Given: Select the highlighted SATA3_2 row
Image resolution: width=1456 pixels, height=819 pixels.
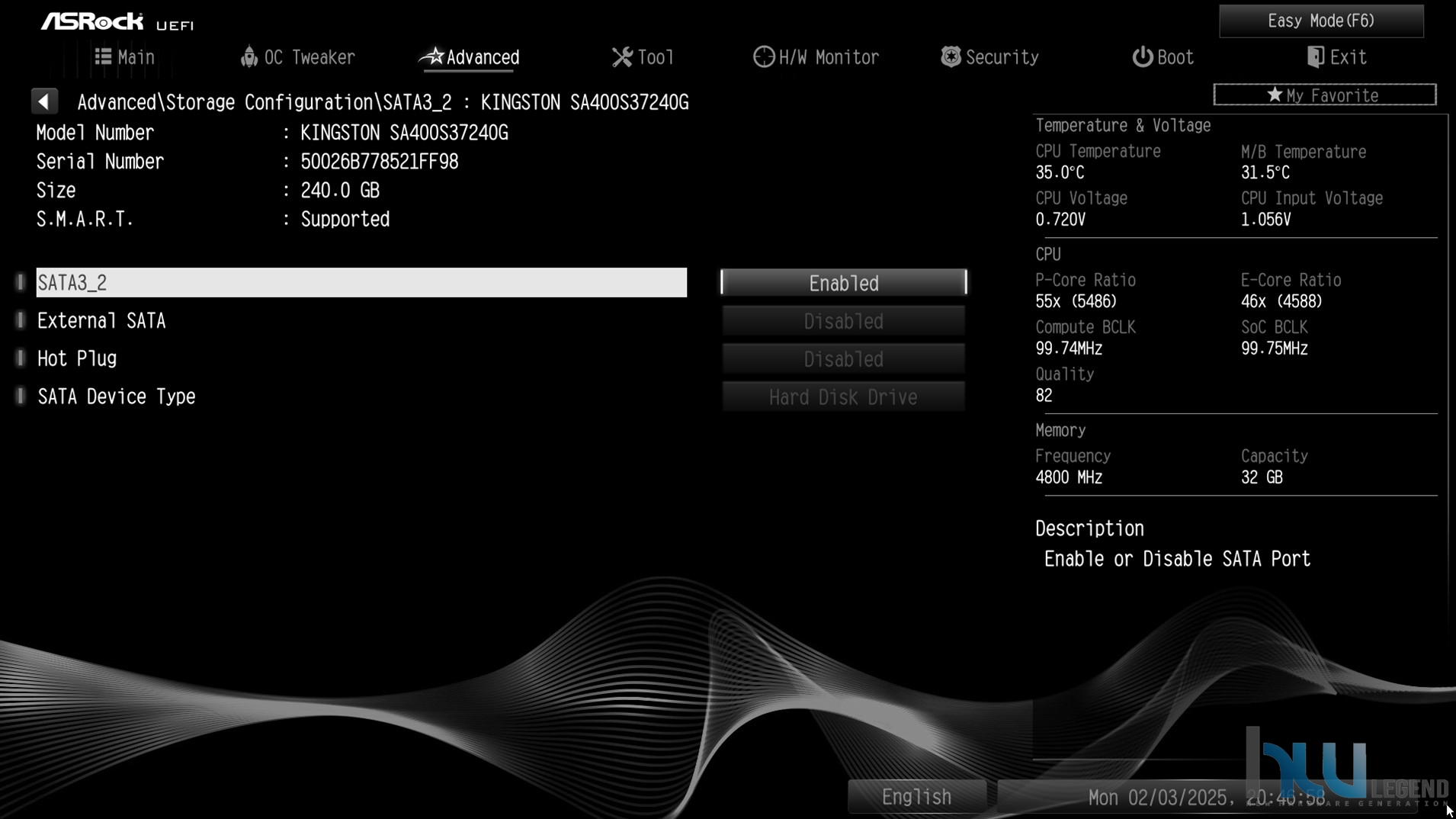Looking at the screenshot, I should [x=361, y=282].
